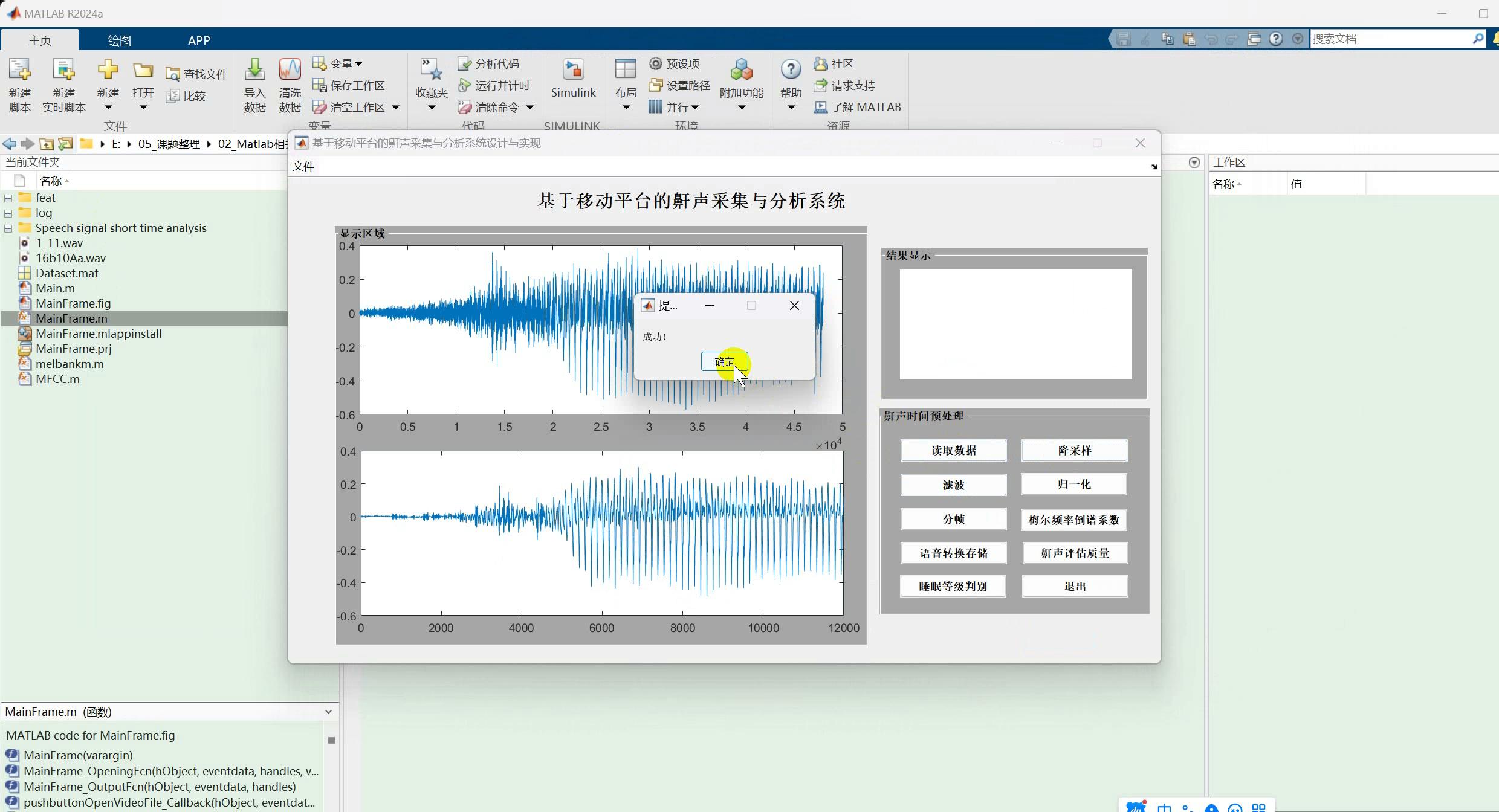Collapse the MainFrame.m function details panel
The height and width of the screenshot is (812, 1499).
328,712
